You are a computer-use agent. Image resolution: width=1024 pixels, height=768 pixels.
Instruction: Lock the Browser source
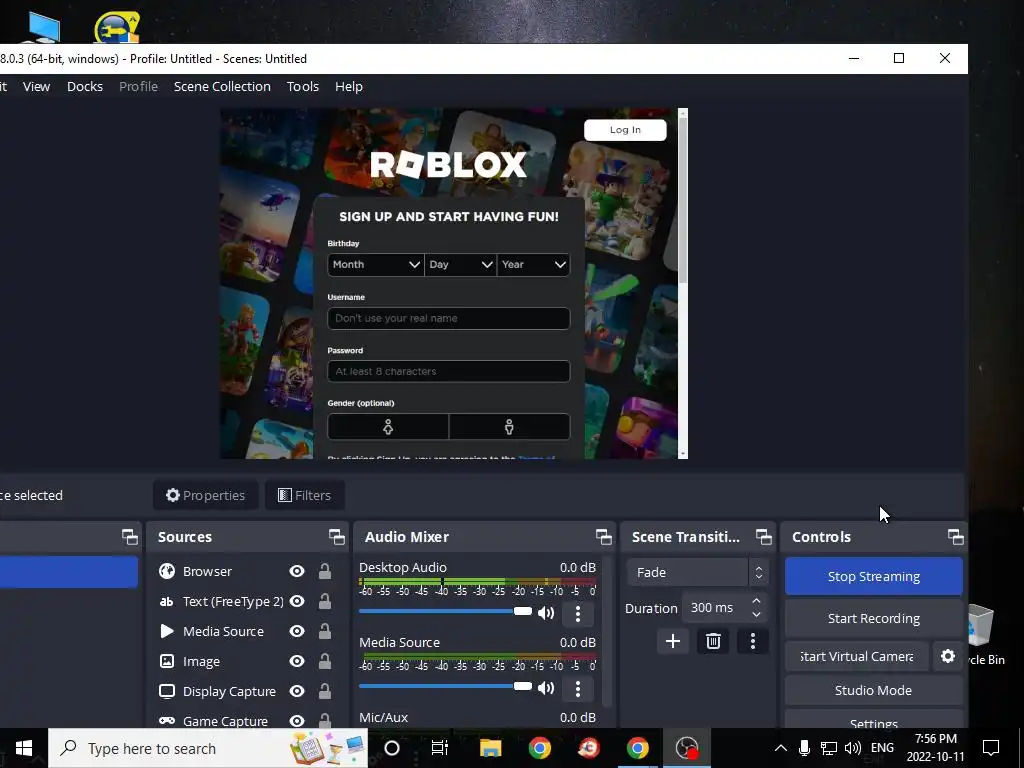tap(325, 571)
